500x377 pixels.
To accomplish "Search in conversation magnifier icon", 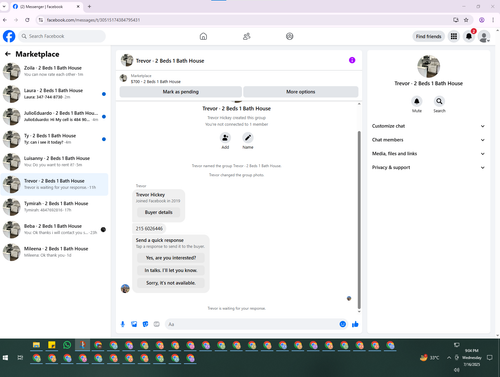I will point(439,101).
